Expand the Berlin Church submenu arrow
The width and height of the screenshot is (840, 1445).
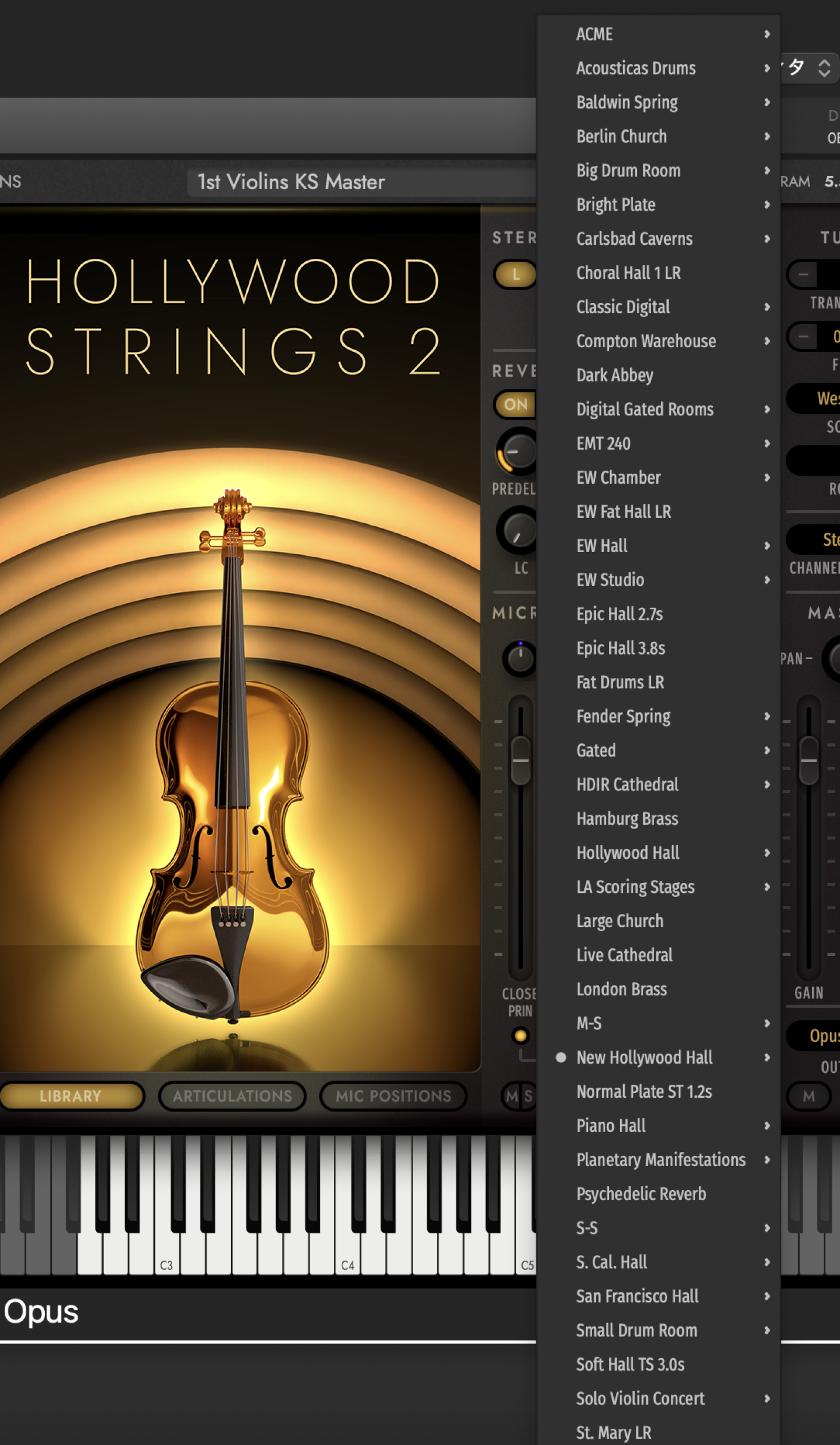coord(766,137)
